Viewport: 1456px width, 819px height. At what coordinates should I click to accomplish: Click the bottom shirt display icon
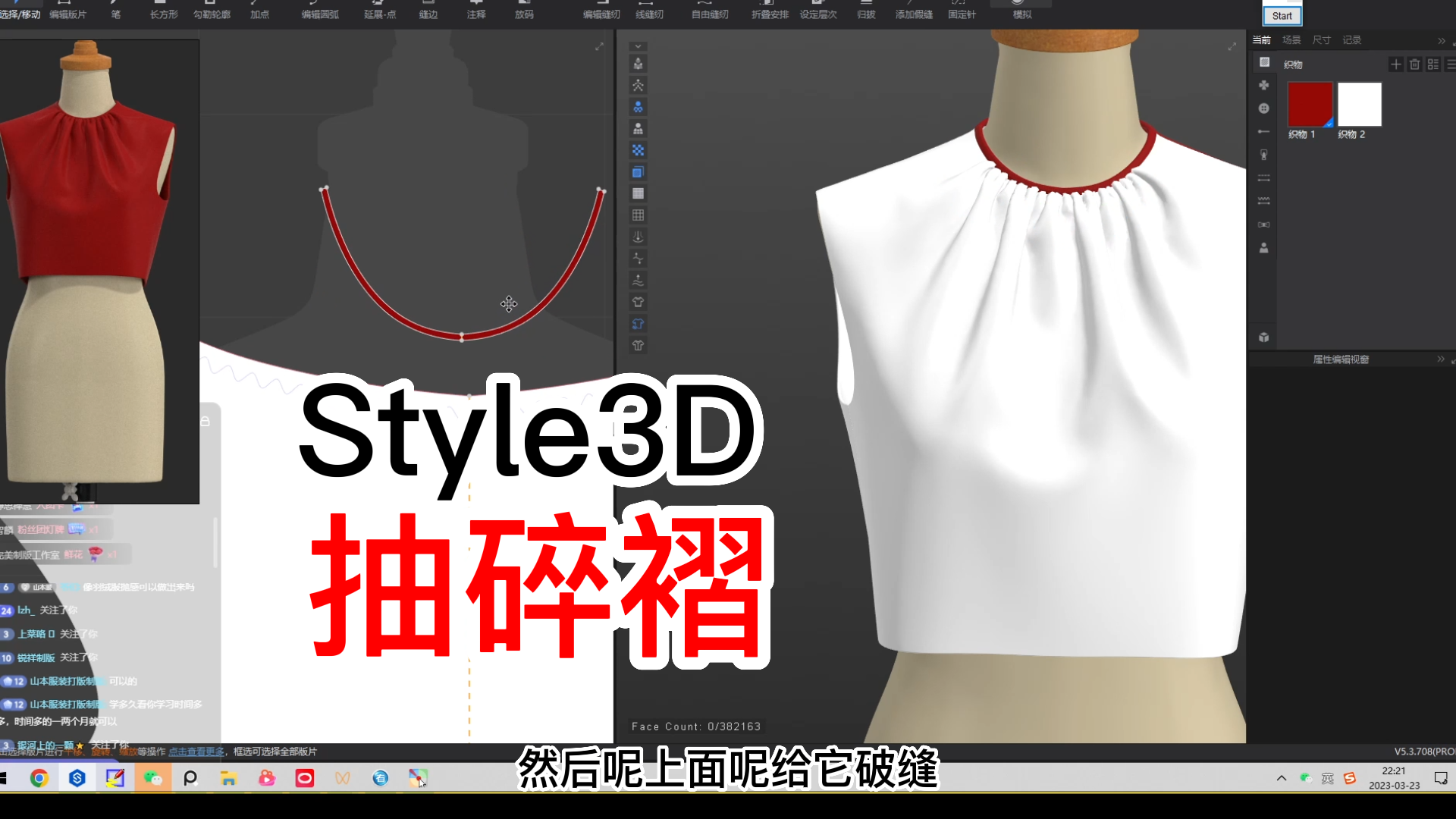tap(638, 346)
